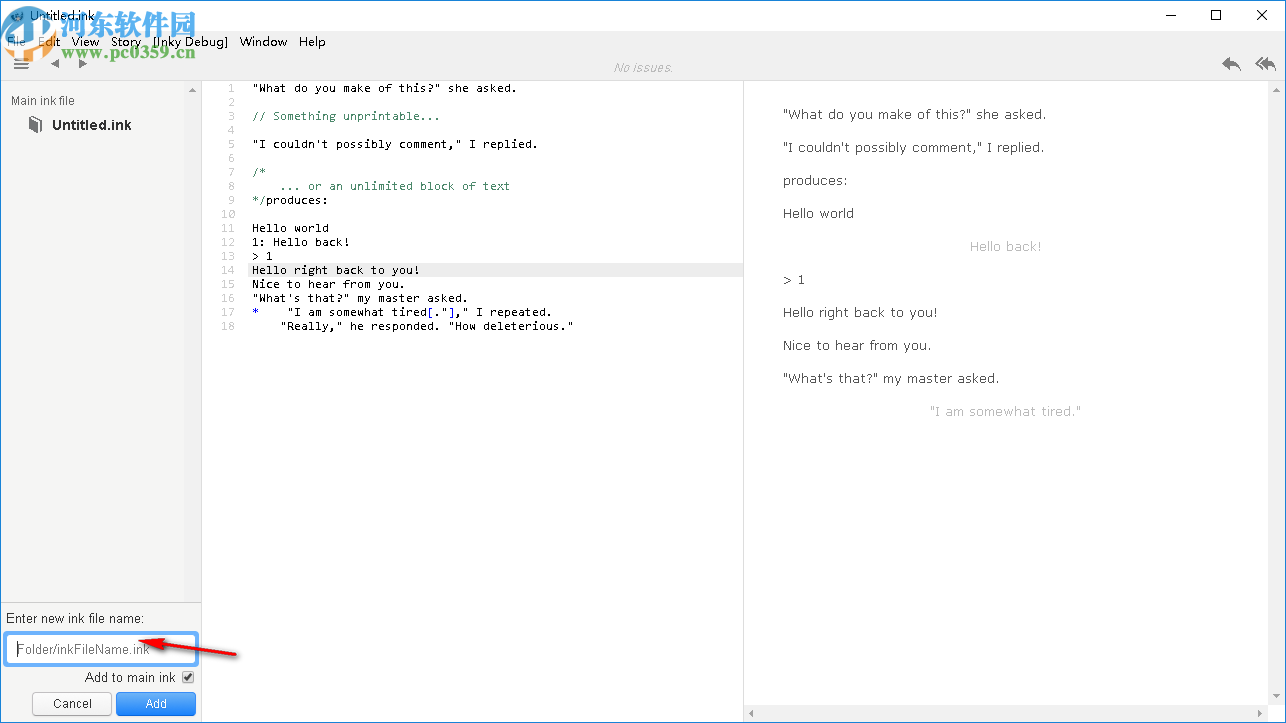1286x723 pixels.
Task: Click the sidebar scrollbar up arrow
Action: [193, 90]
